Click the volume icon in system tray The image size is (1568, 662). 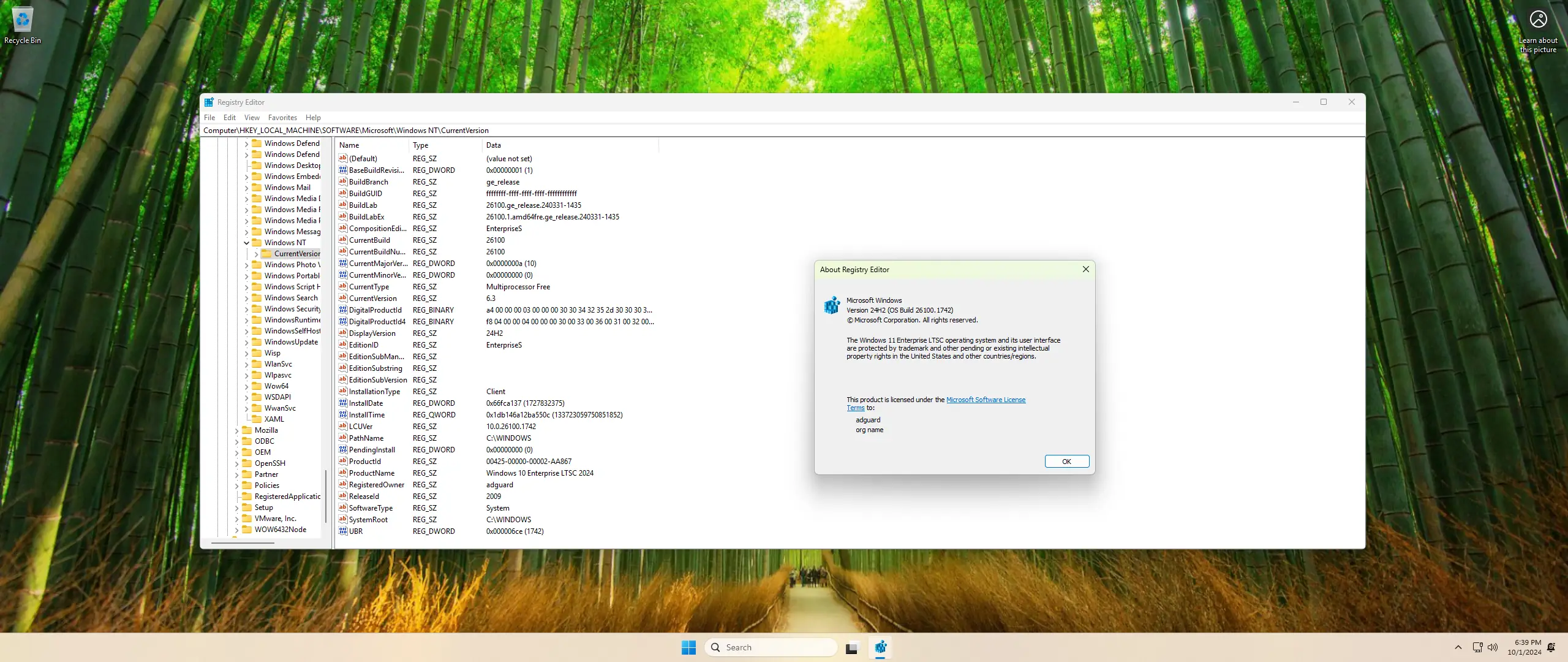point(1493,647)
